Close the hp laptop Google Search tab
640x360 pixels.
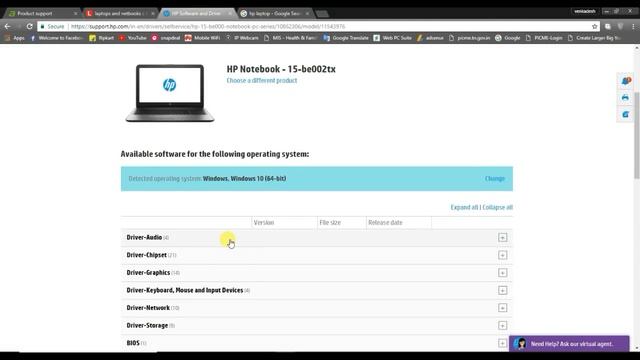click(x=307, y=13)
